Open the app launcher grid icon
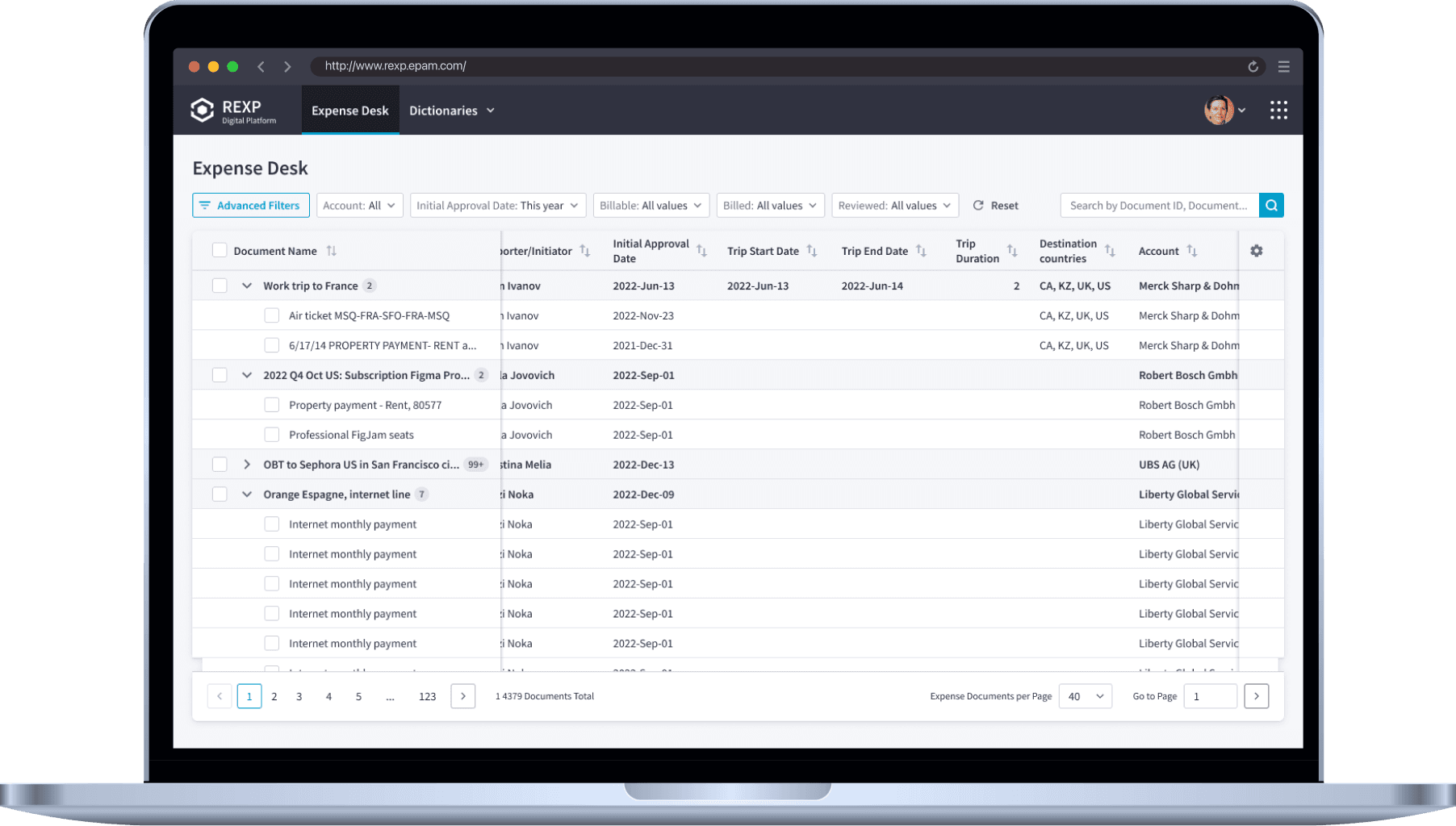This screenshot has height=826, width=1456. (1278, 111)
